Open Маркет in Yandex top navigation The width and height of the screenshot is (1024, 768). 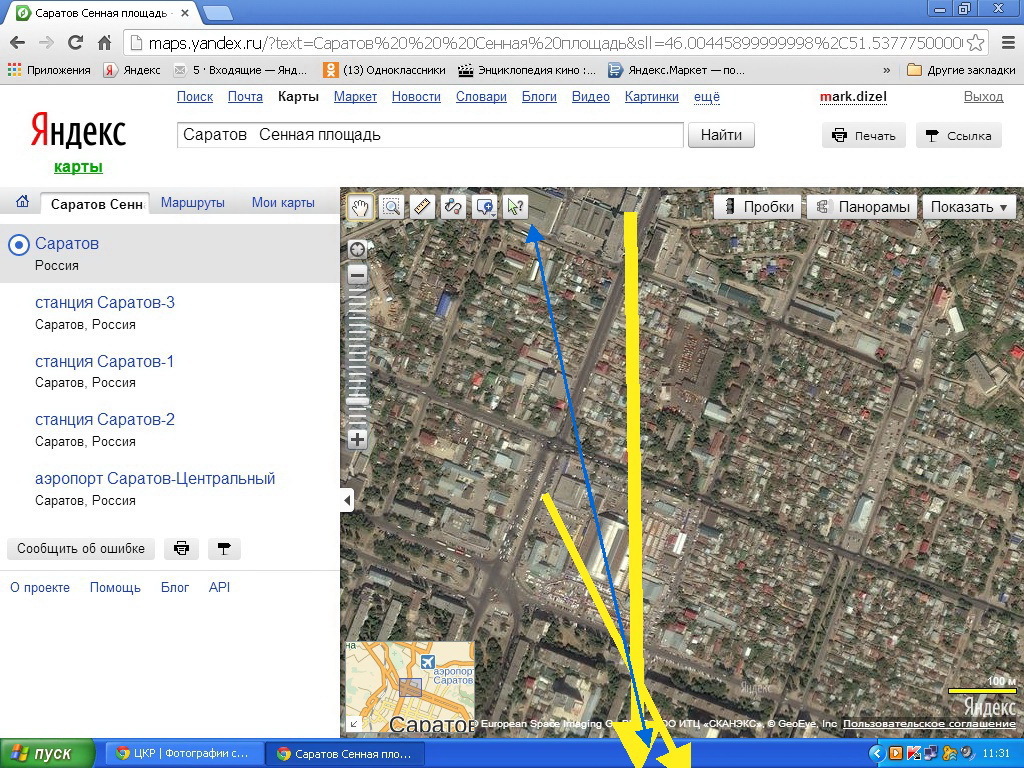pyautogui.click(x=355, y=97)
